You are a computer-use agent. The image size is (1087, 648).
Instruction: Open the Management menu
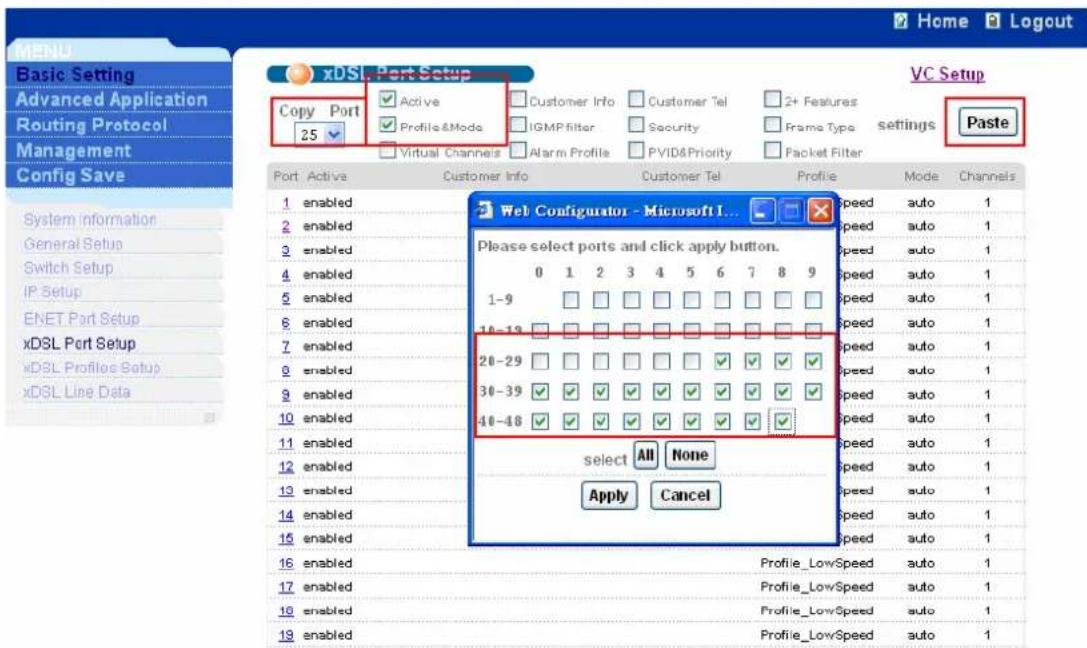tap(73, 150)
